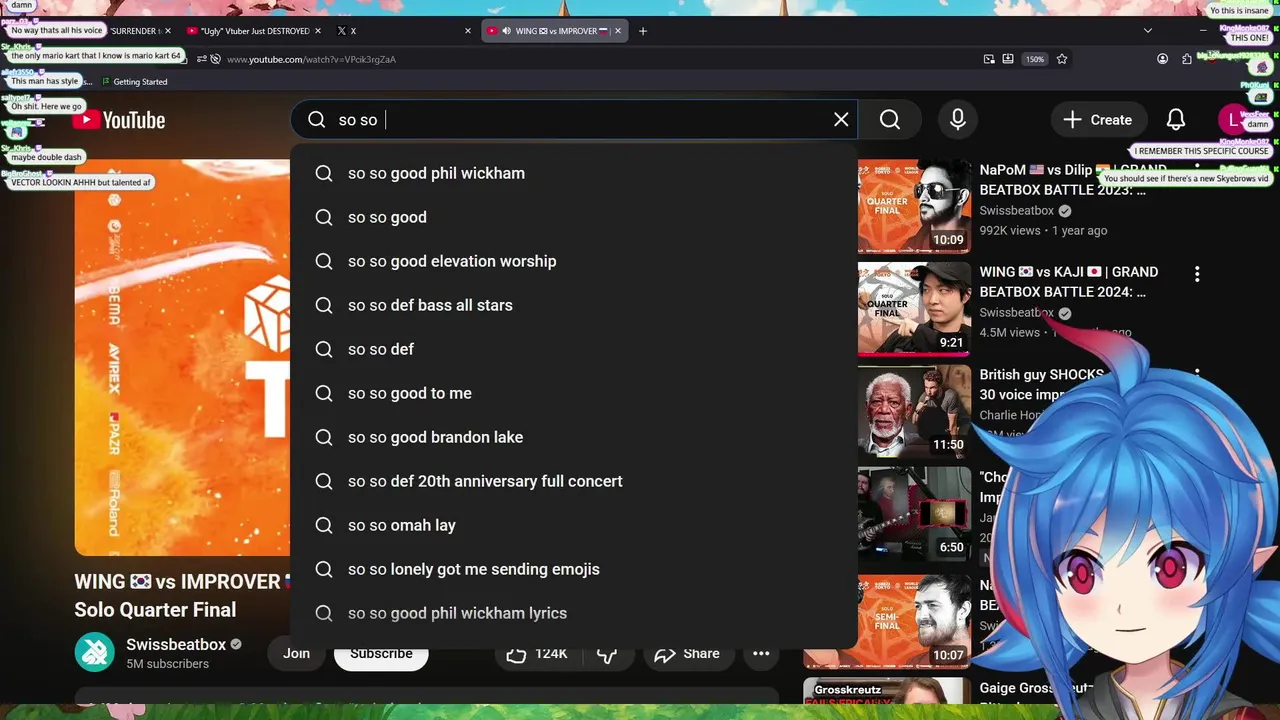Close the X browser tab
The width and height of the screenshot is (1280, 720).
pos(467,31)
